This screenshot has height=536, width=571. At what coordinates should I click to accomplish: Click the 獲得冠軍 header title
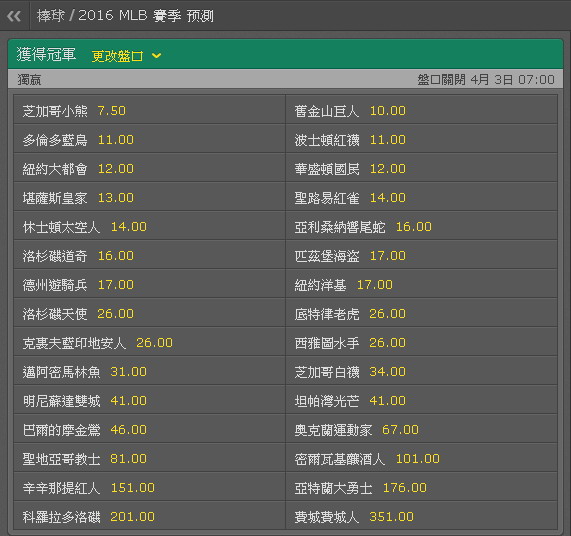pyautogui.click(x=46, y=55)
